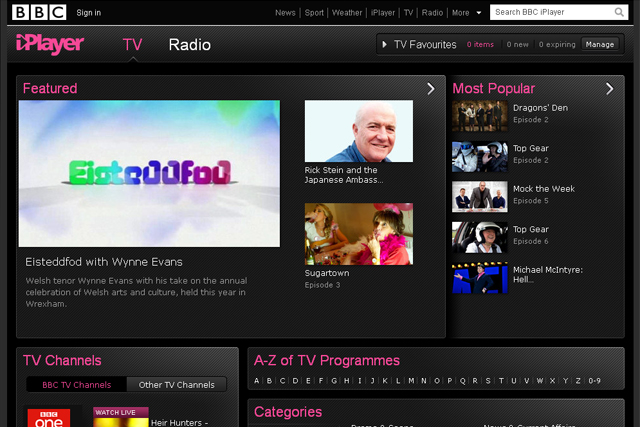This screenshot has height=427, width=640.
Task: Click the BBC logo
Action: 39,12
